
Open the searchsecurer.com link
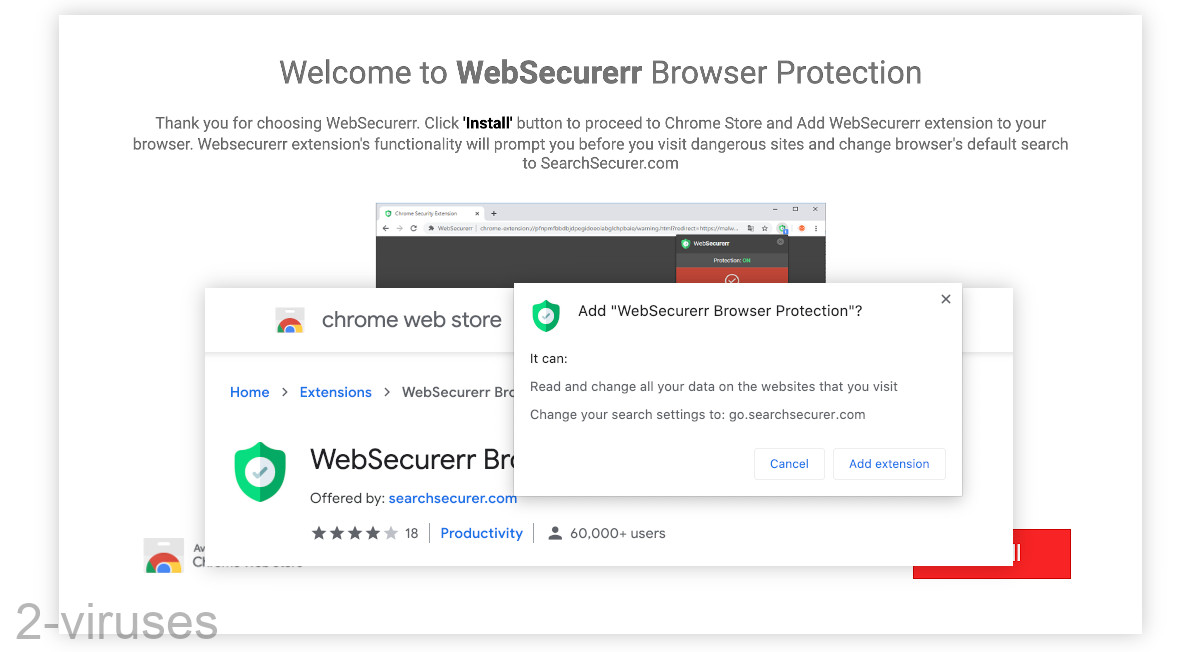[x=452, y=498]
